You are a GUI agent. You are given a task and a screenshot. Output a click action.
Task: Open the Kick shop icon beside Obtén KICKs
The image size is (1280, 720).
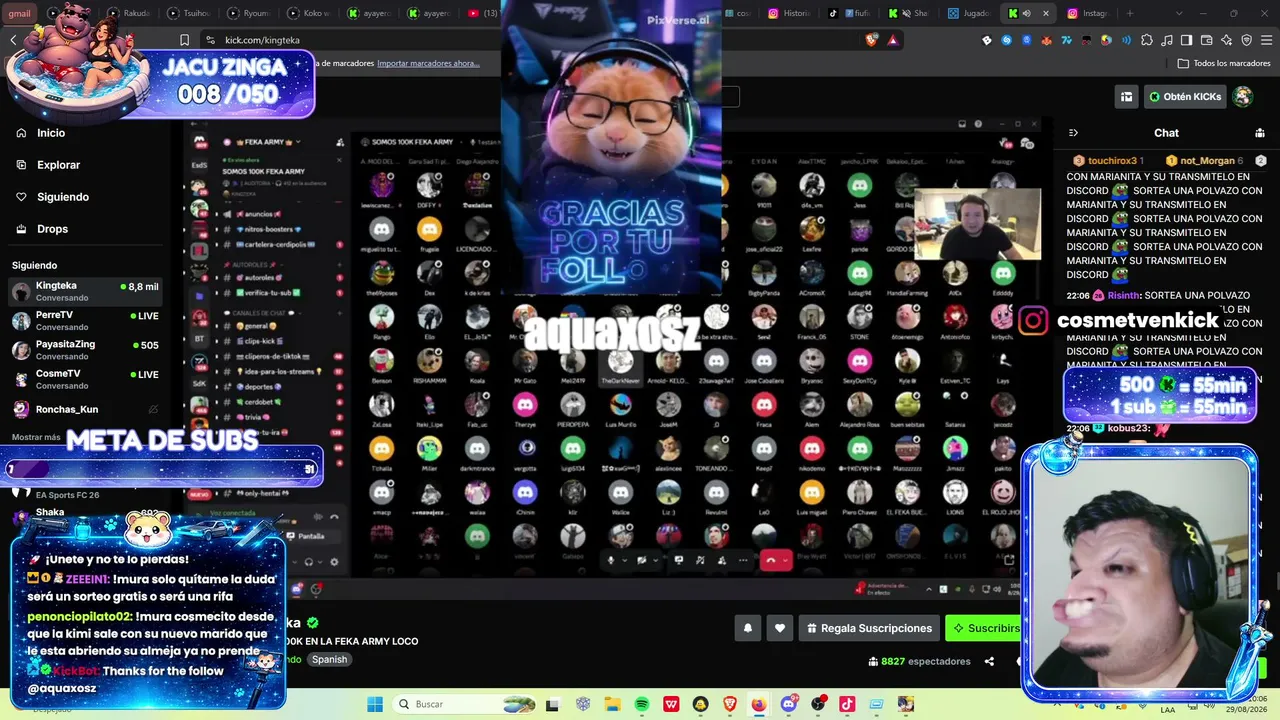click(x=1126, y=97)
